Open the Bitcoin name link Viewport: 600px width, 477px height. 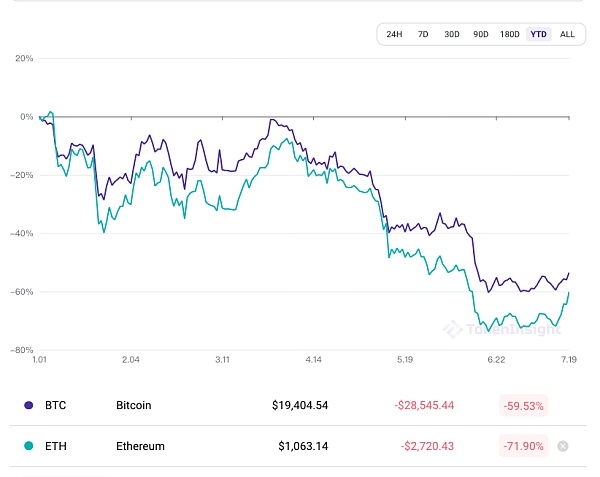pos(133,406)
